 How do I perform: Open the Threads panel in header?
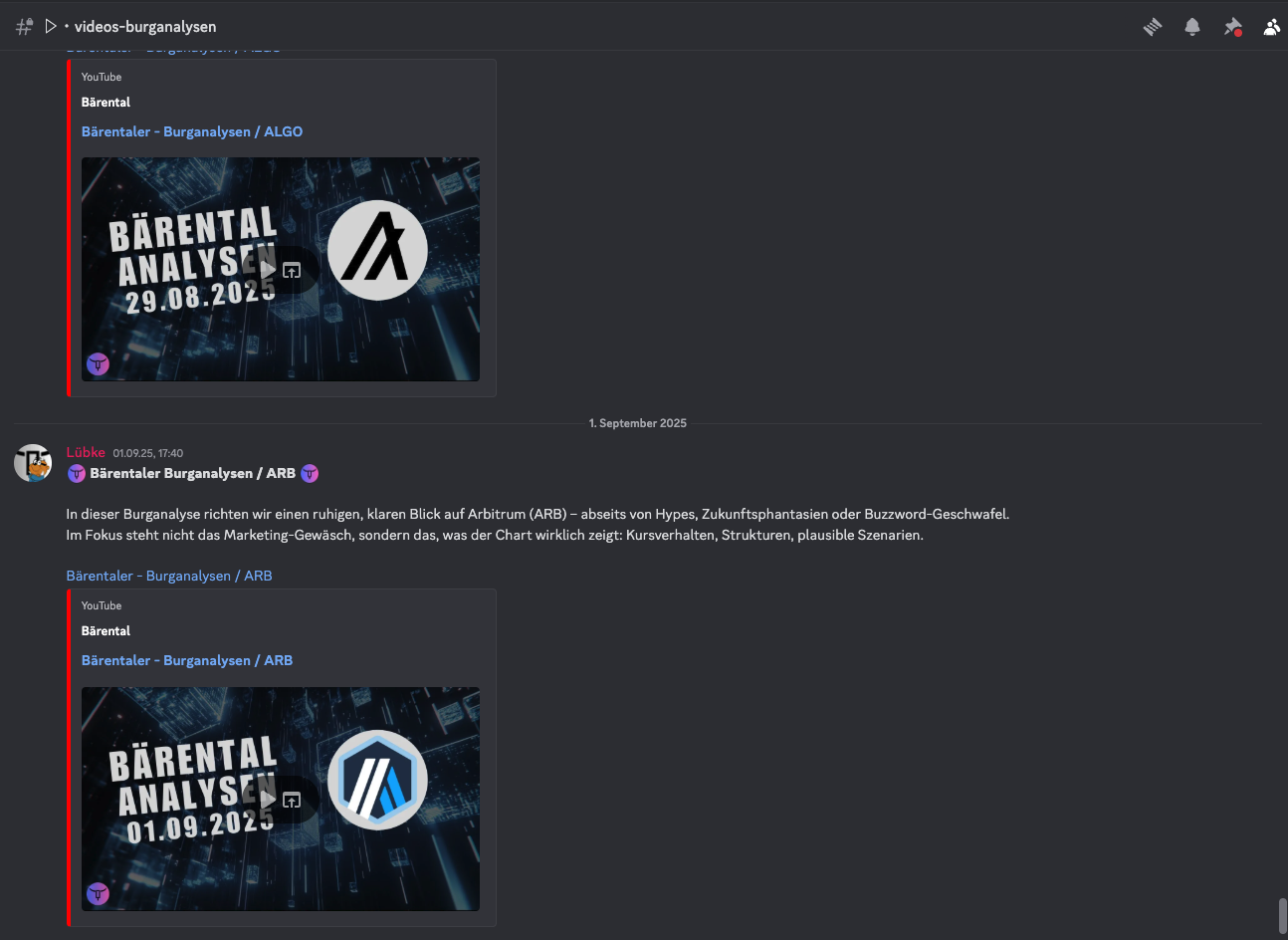coord(1153,27)
